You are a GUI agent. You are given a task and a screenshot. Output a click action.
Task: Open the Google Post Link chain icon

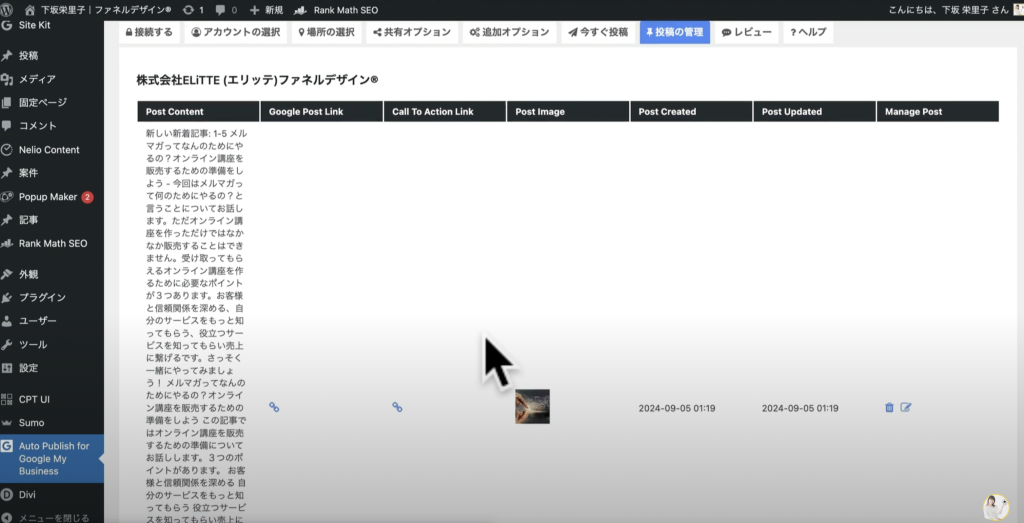[x=274, y=407]
